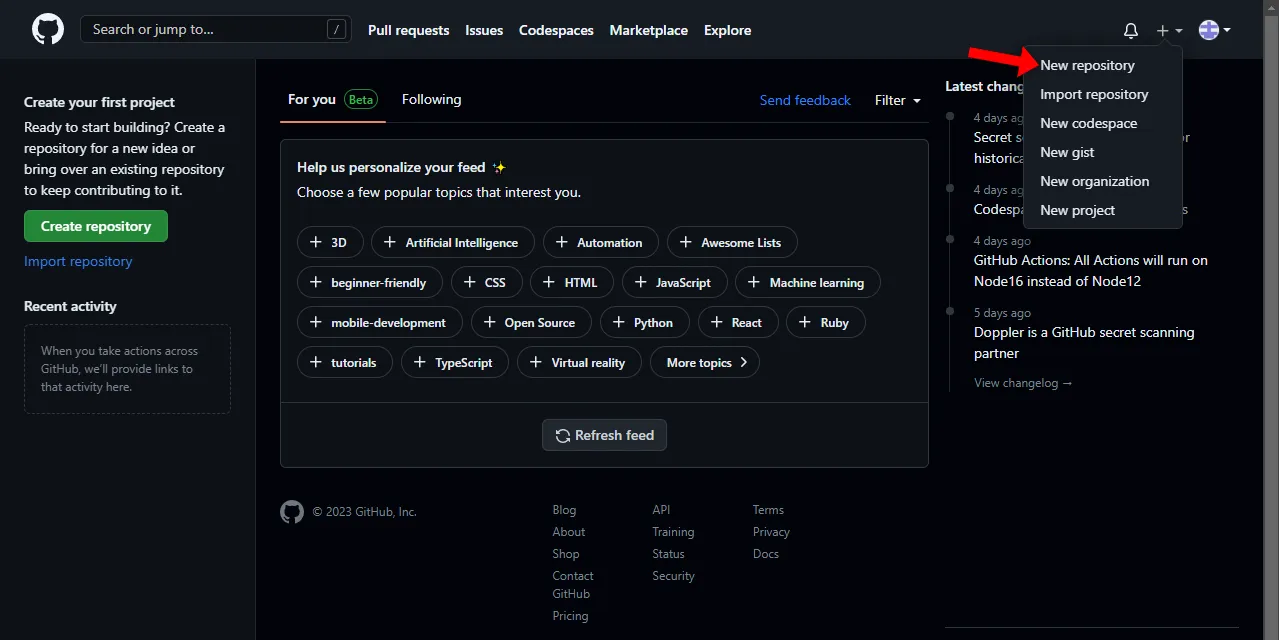Open the Terms footer link
The width and height of the screenshot is (1279, 640).
tap(768, 510)
